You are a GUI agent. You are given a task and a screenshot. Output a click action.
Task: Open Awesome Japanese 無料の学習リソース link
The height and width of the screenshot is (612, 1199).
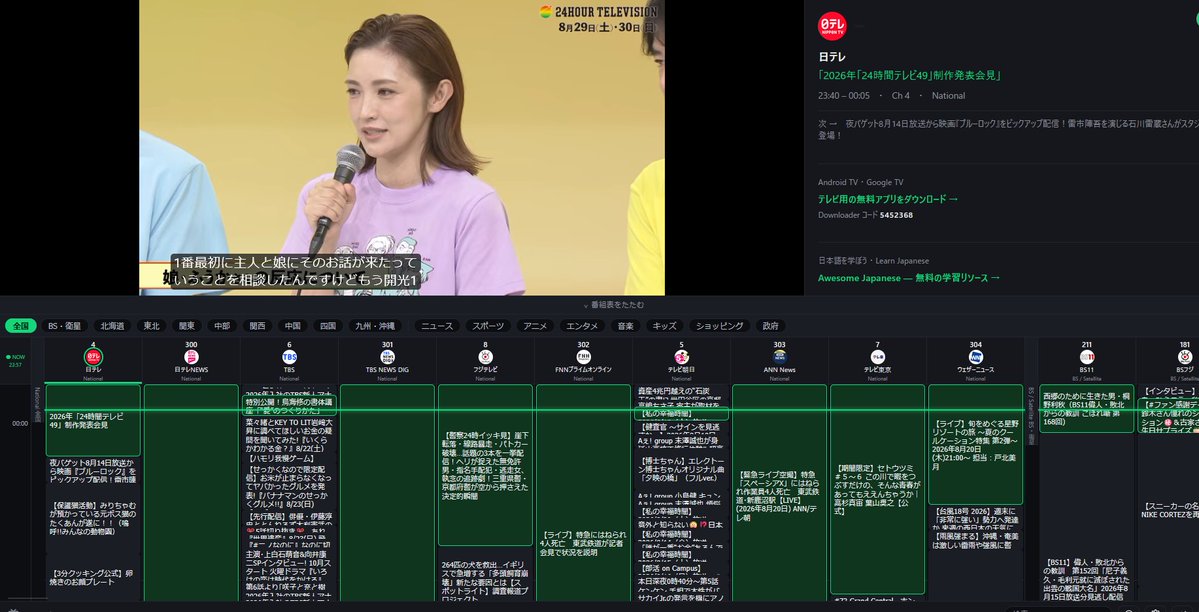908,278
